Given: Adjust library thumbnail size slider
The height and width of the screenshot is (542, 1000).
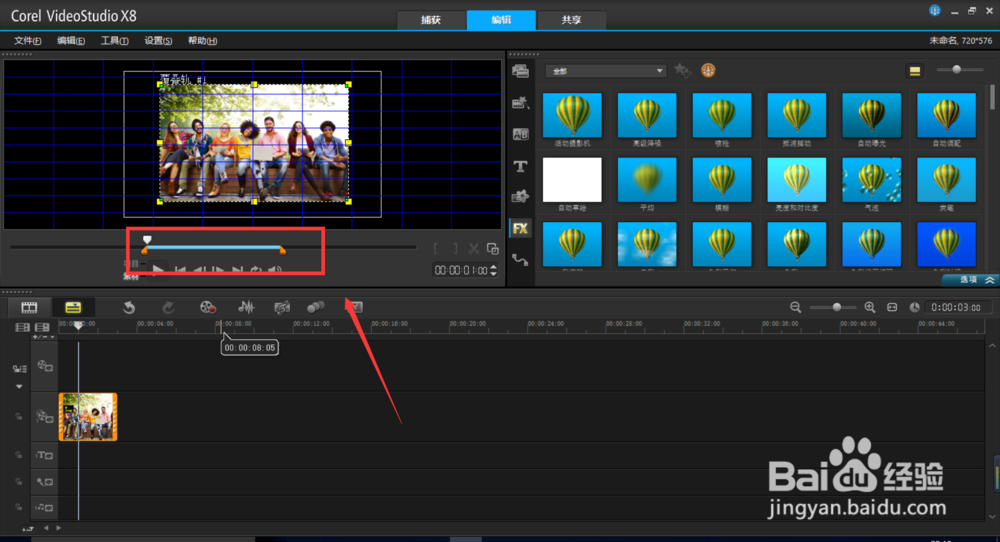Looking at the screenshot, I should [x=956, y=70].
